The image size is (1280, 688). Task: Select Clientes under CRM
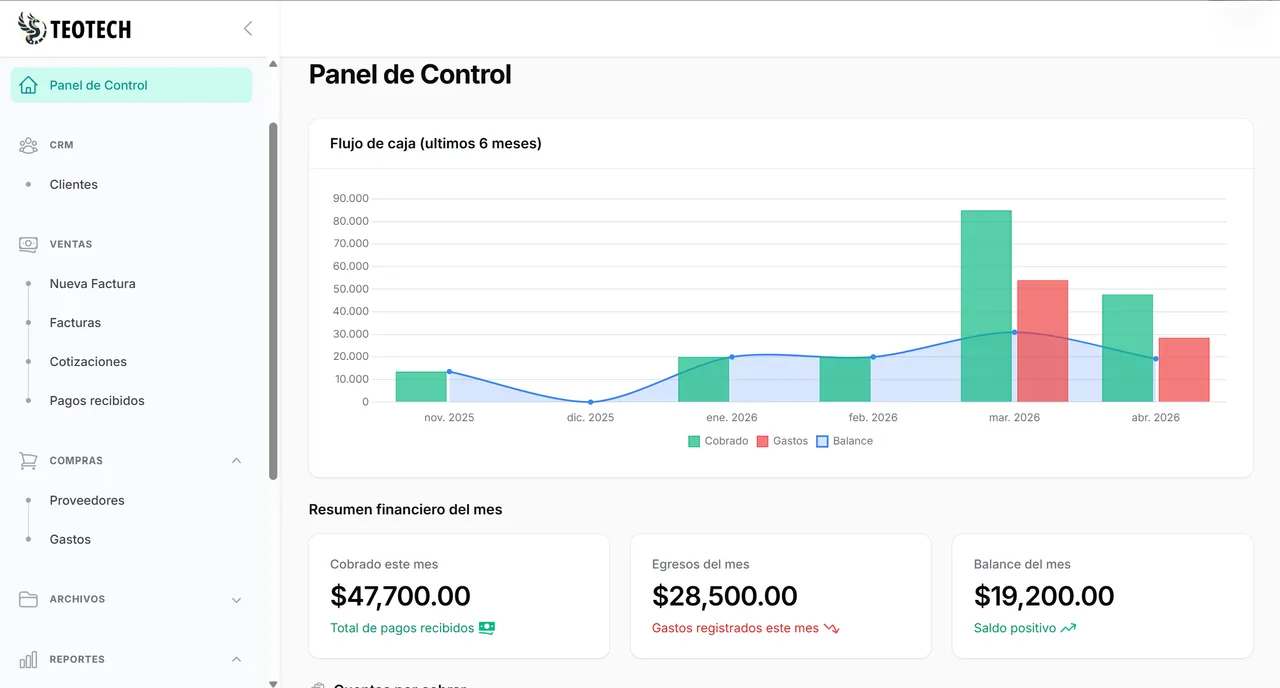coord(73,184)
